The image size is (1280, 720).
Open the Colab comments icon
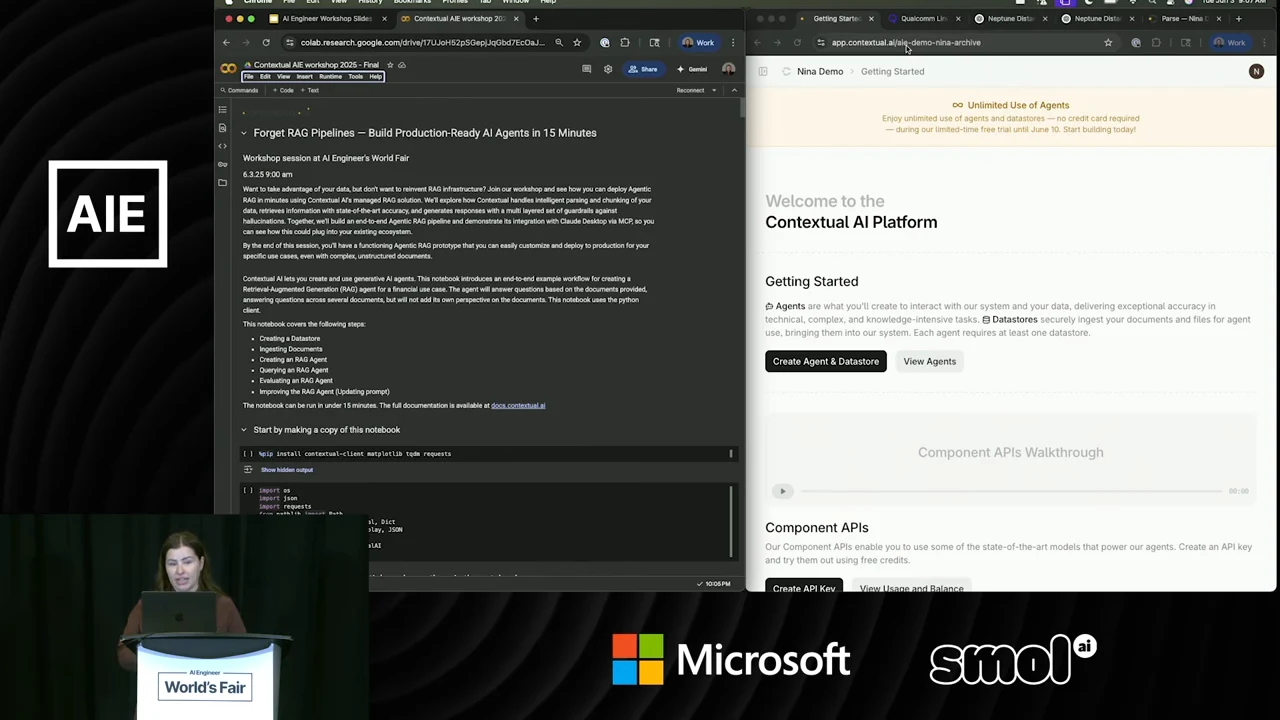tap(587, 69)
